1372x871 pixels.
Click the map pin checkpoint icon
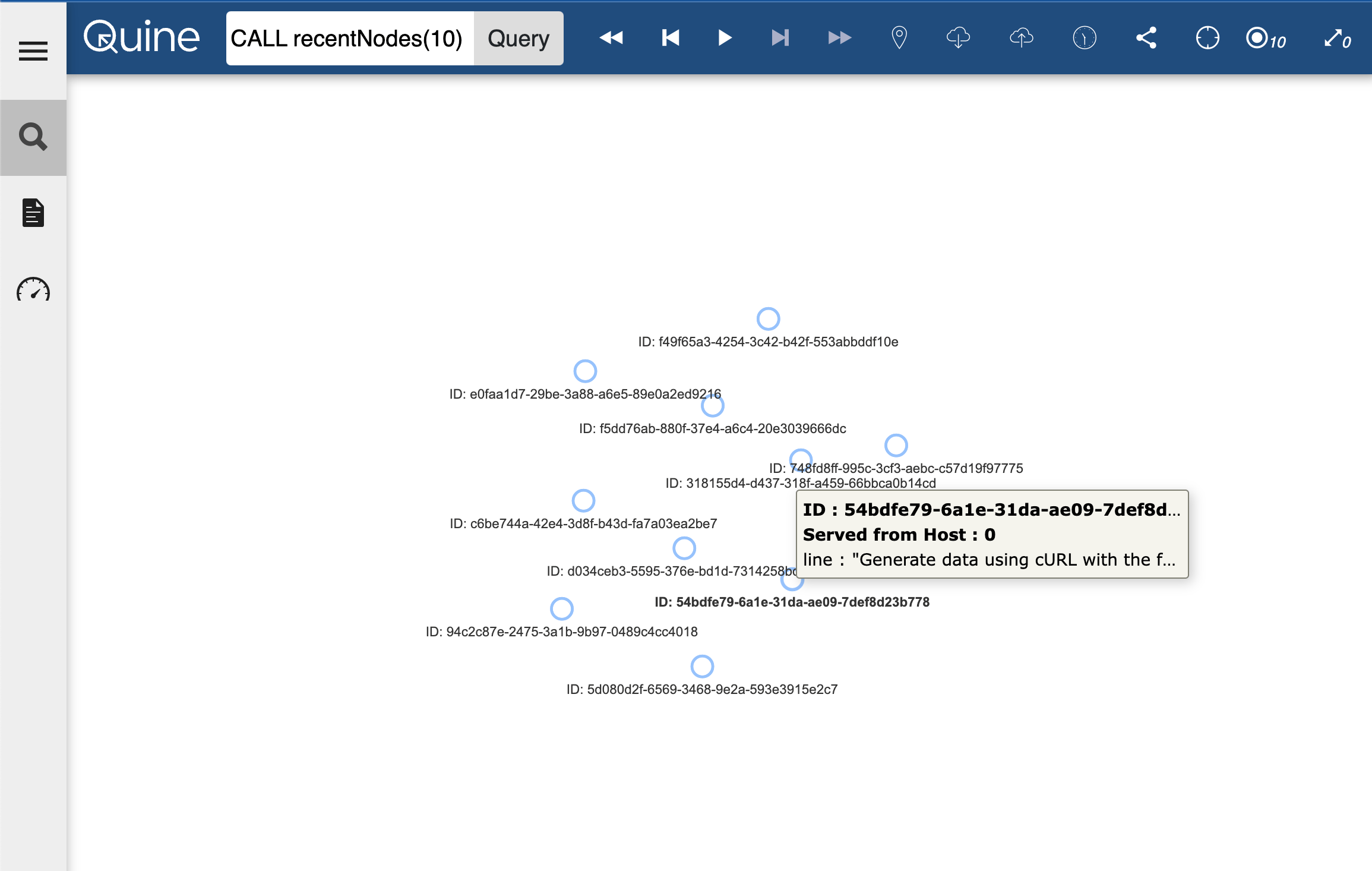899,38
